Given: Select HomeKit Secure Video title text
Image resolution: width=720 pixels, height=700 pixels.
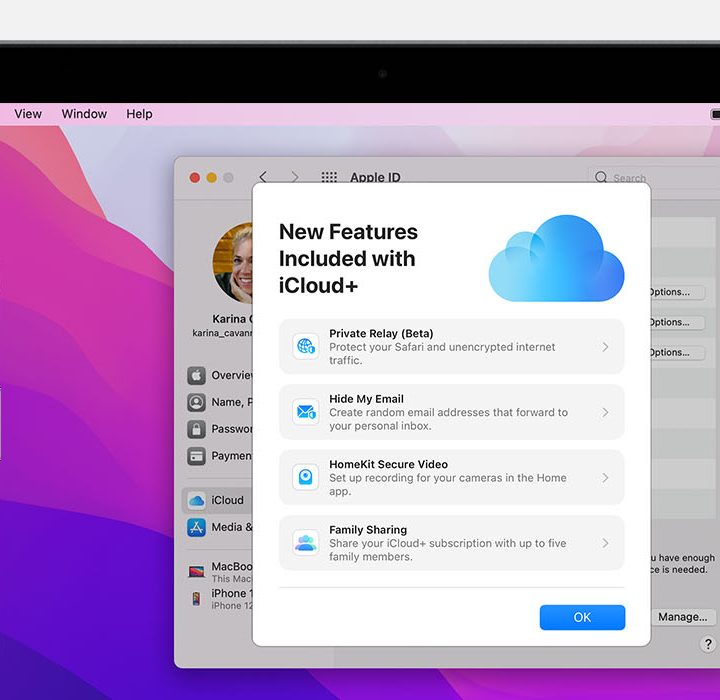Looking at the screenshot, I should click(388, 464).
